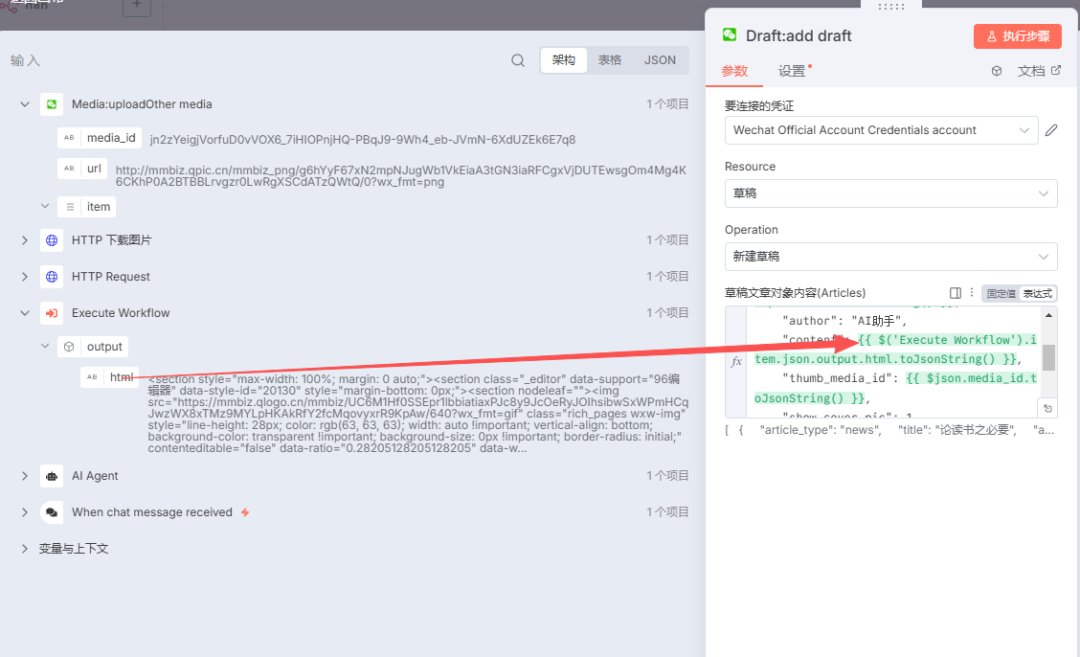
Task: Open the credentials account dropdown
Action: click(881, 130)
